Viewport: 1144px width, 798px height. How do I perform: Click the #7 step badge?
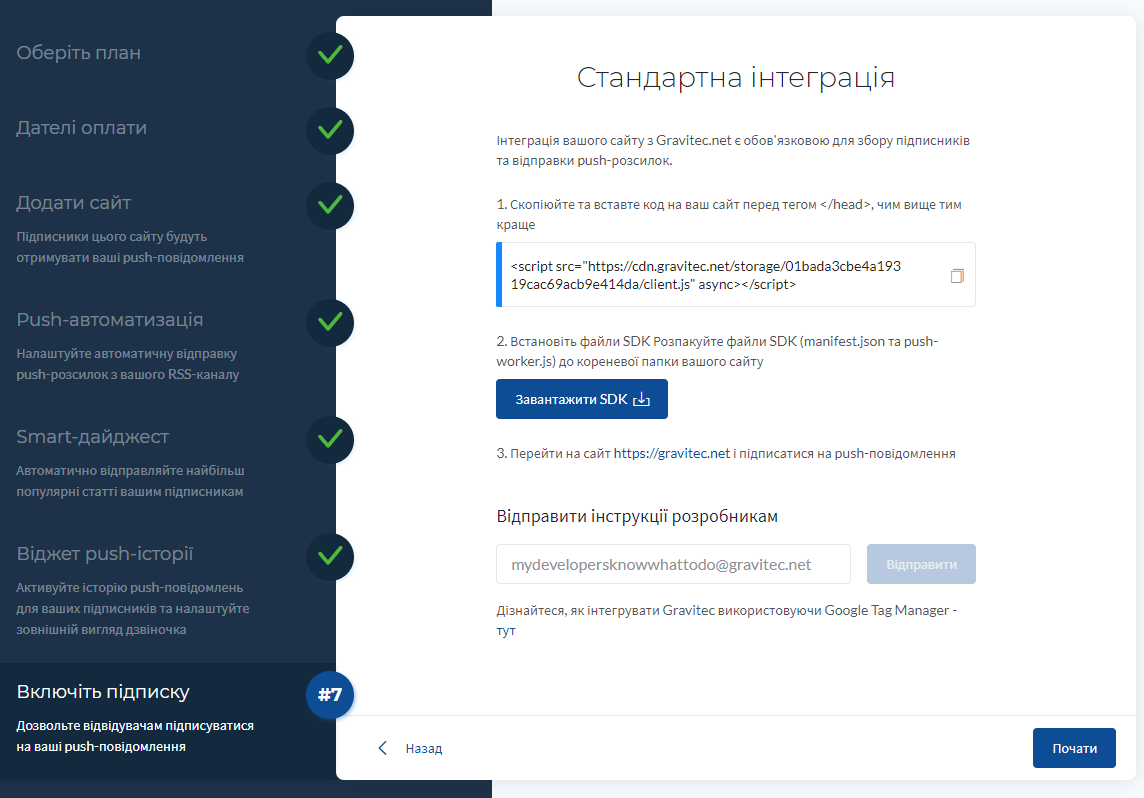coord(331,695)
